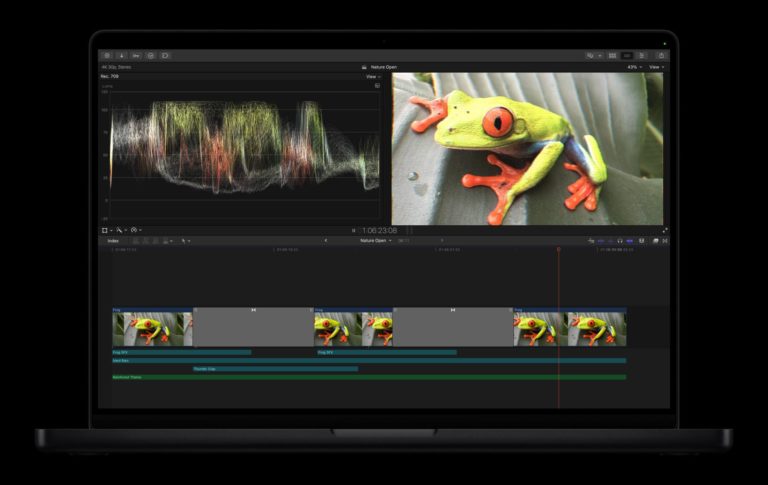
Task: Select the green Rainforest Theme music clip
Action: (x=369, y=377)
